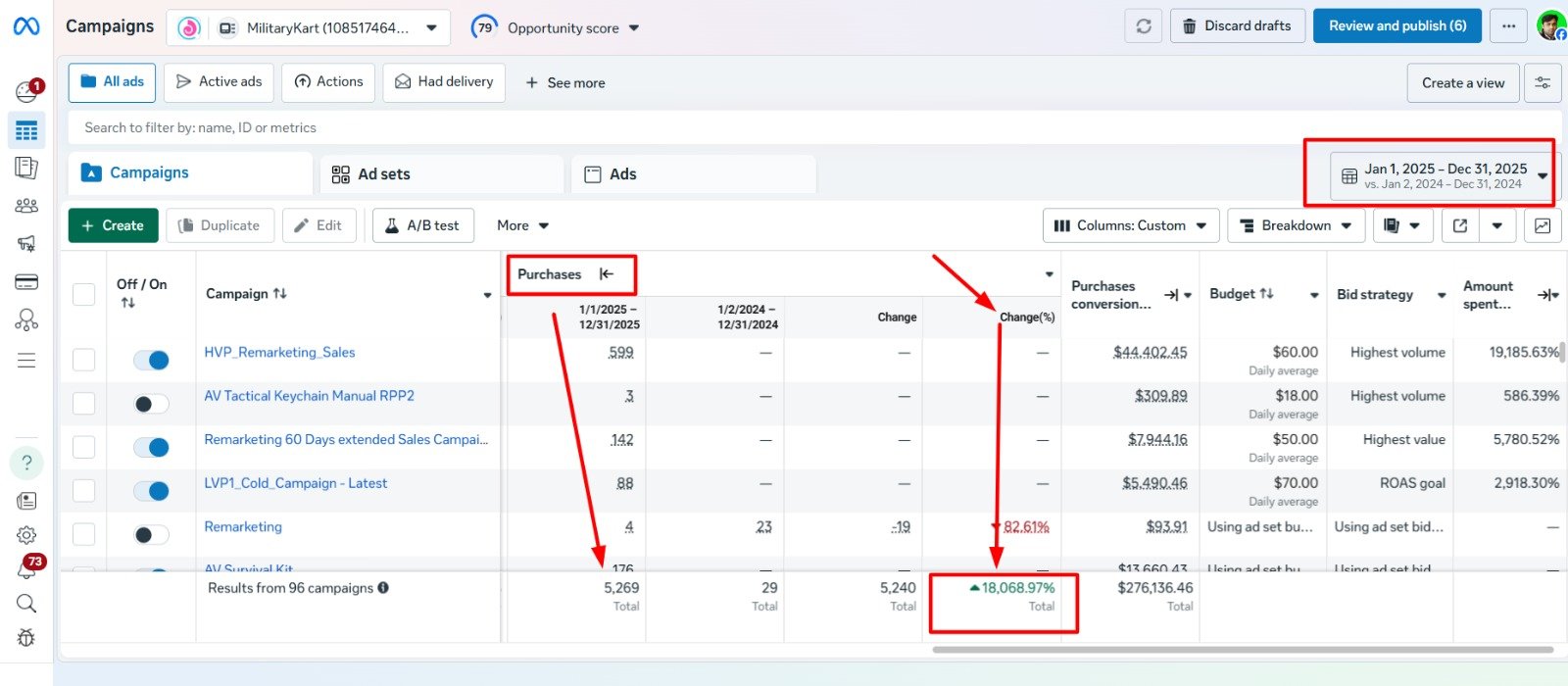This screenshot has height=686, width=1568.
Task: Open the notifications bell with 73 badge
Action: 26,568
